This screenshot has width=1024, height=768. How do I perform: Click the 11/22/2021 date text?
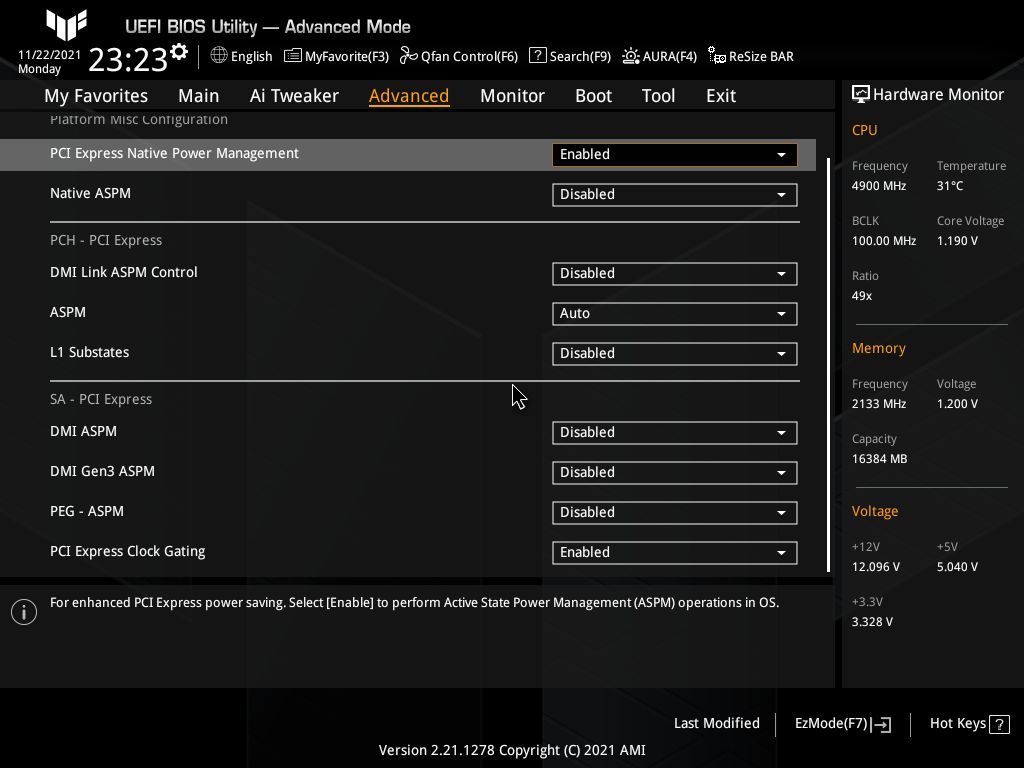(x=49, y=55)
